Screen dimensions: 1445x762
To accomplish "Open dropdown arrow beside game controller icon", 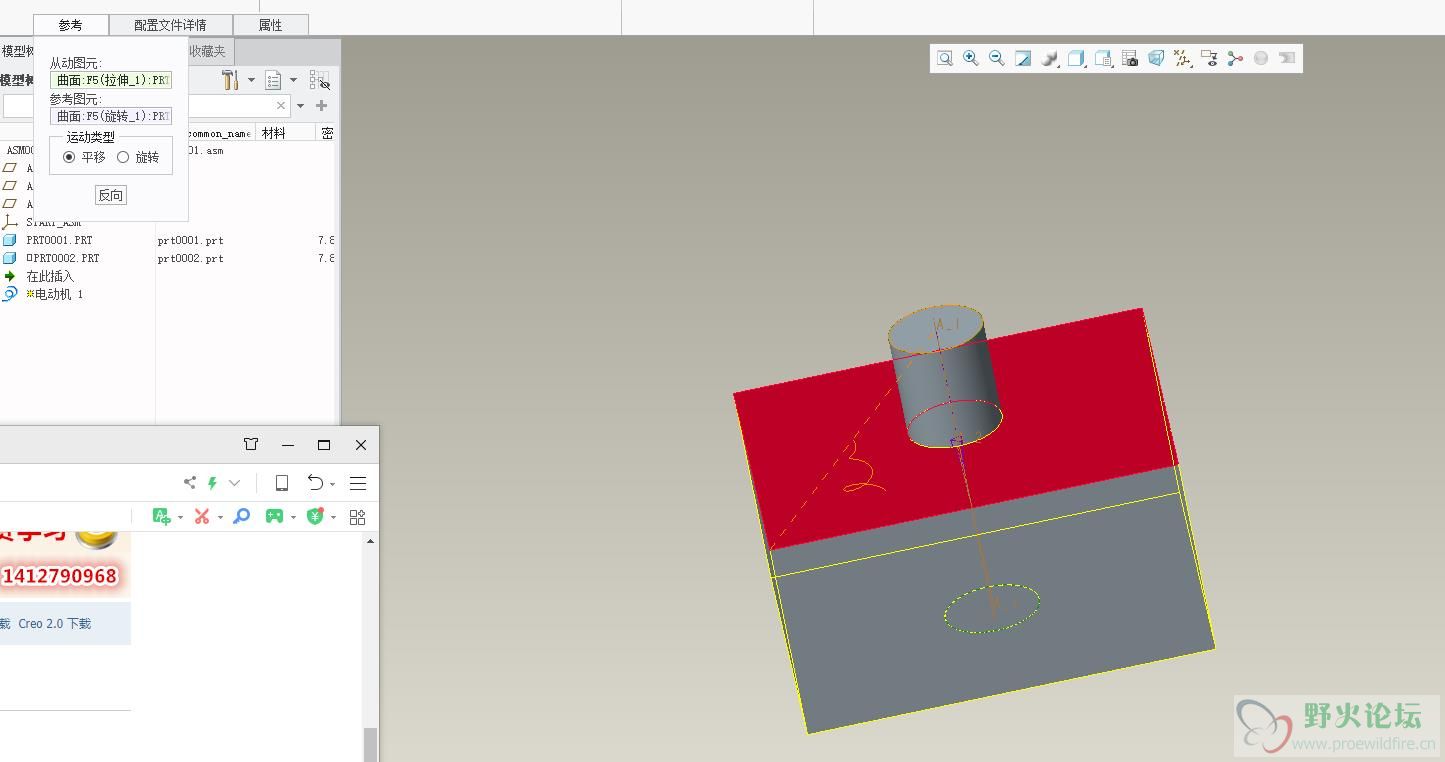I will click(292, 517).
